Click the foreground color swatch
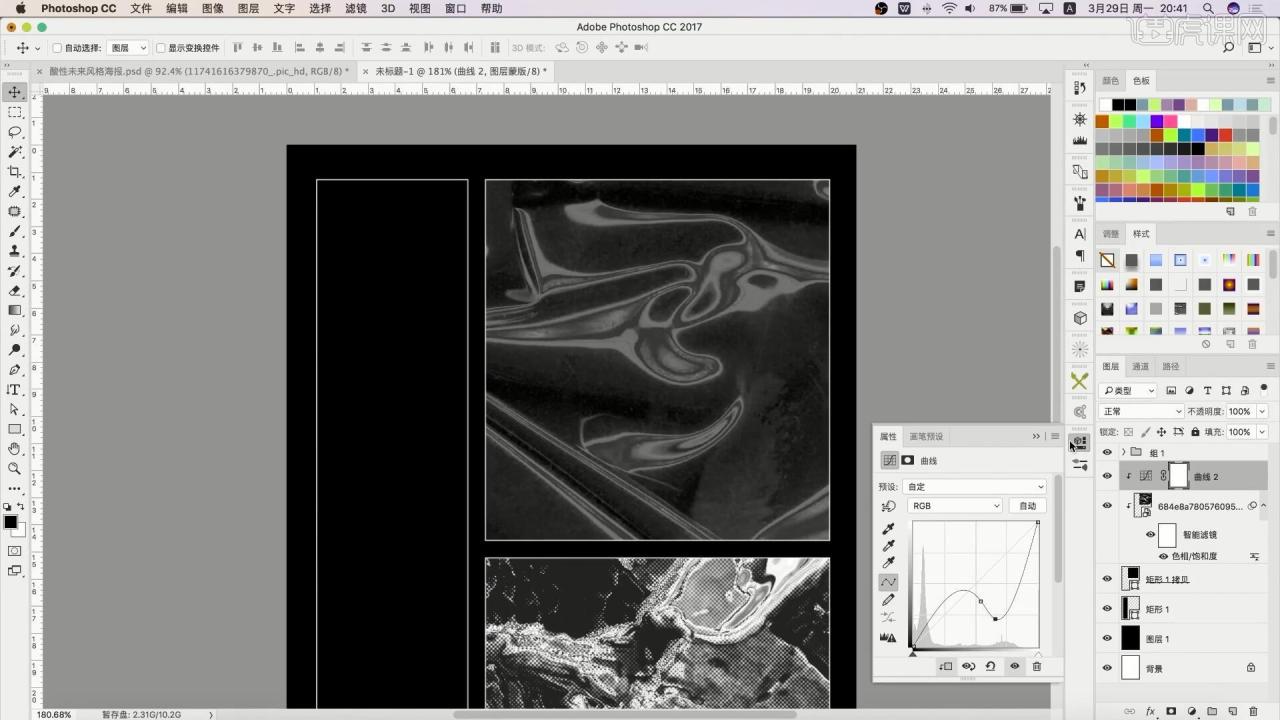 tap(10, 522)
